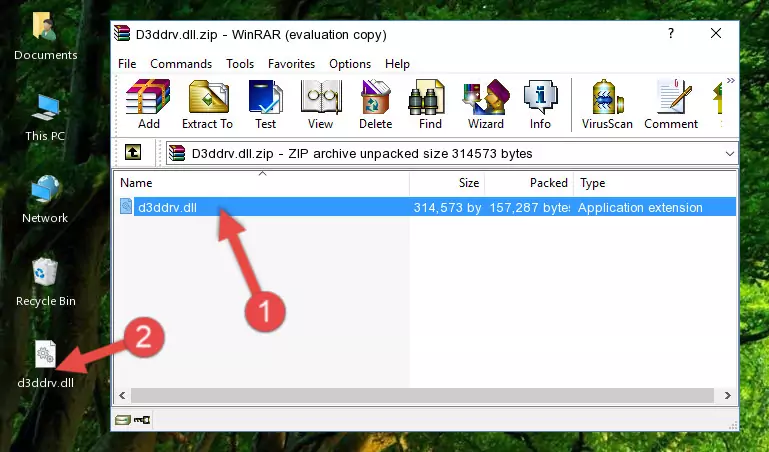The width and height of the screenshot is (769, 452).
Task: Click the 157,287 packed size value
Action: point(530,207)
